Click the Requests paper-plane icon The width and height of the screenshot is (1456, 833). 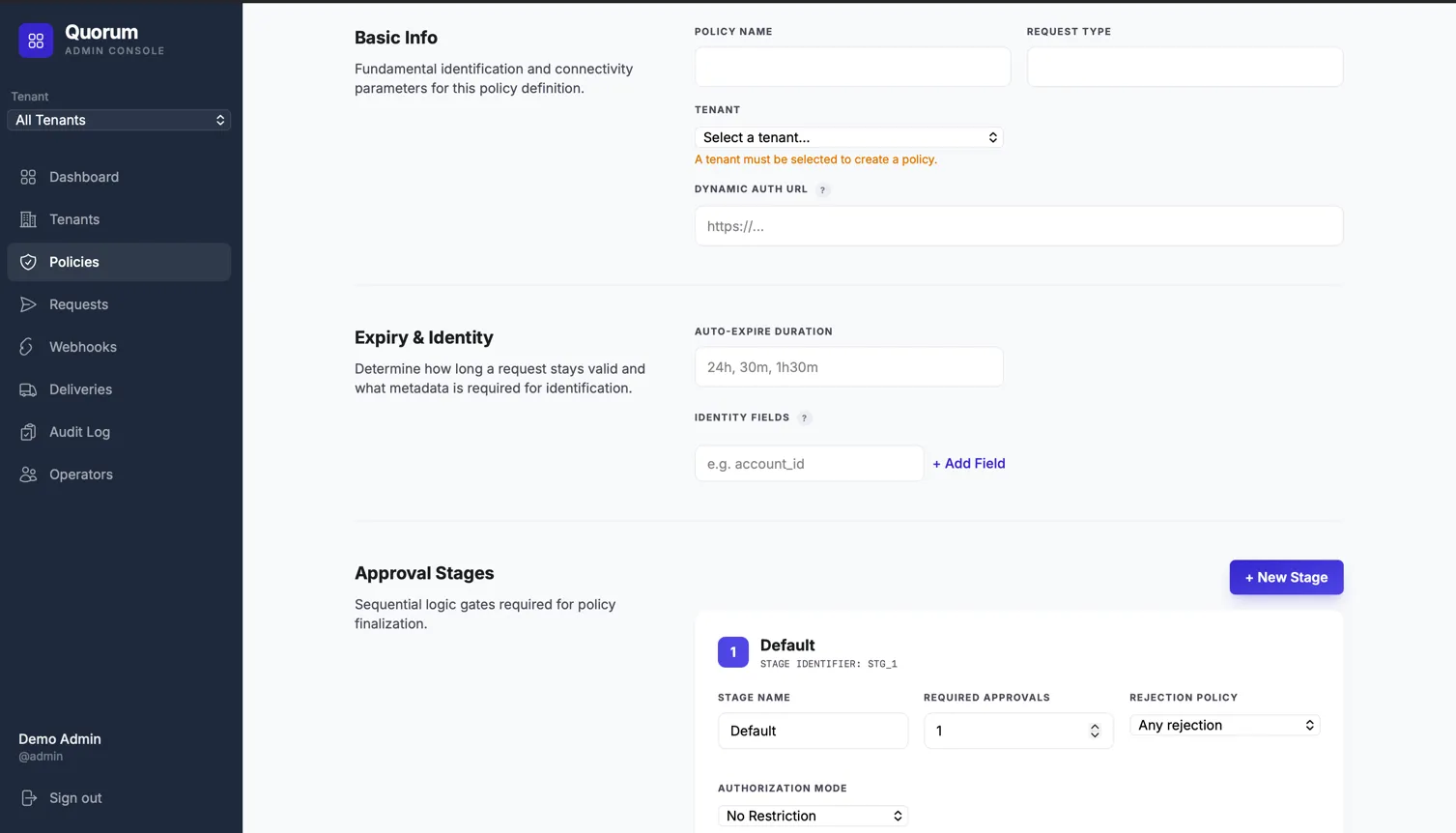(x=28, y=304)
